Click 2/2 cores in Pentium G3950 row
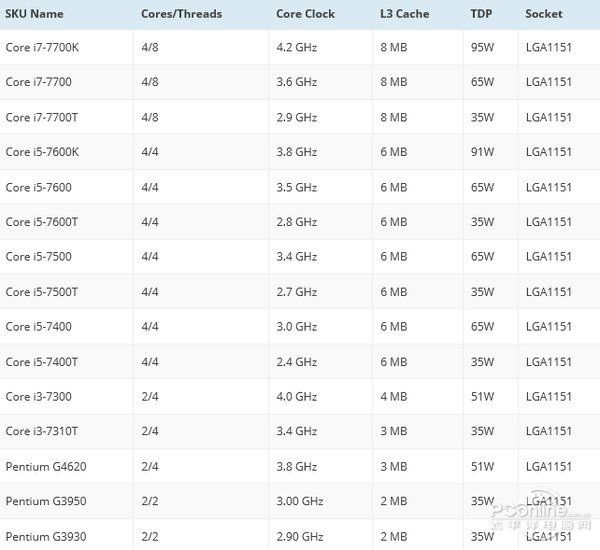 pos(150,501)
